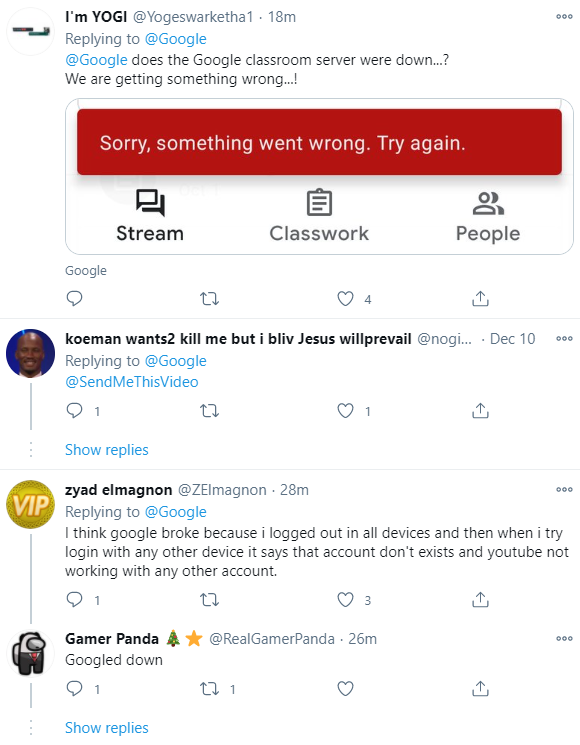Retweet I'm YOGI's Google classroom tweet

(209, 299)
